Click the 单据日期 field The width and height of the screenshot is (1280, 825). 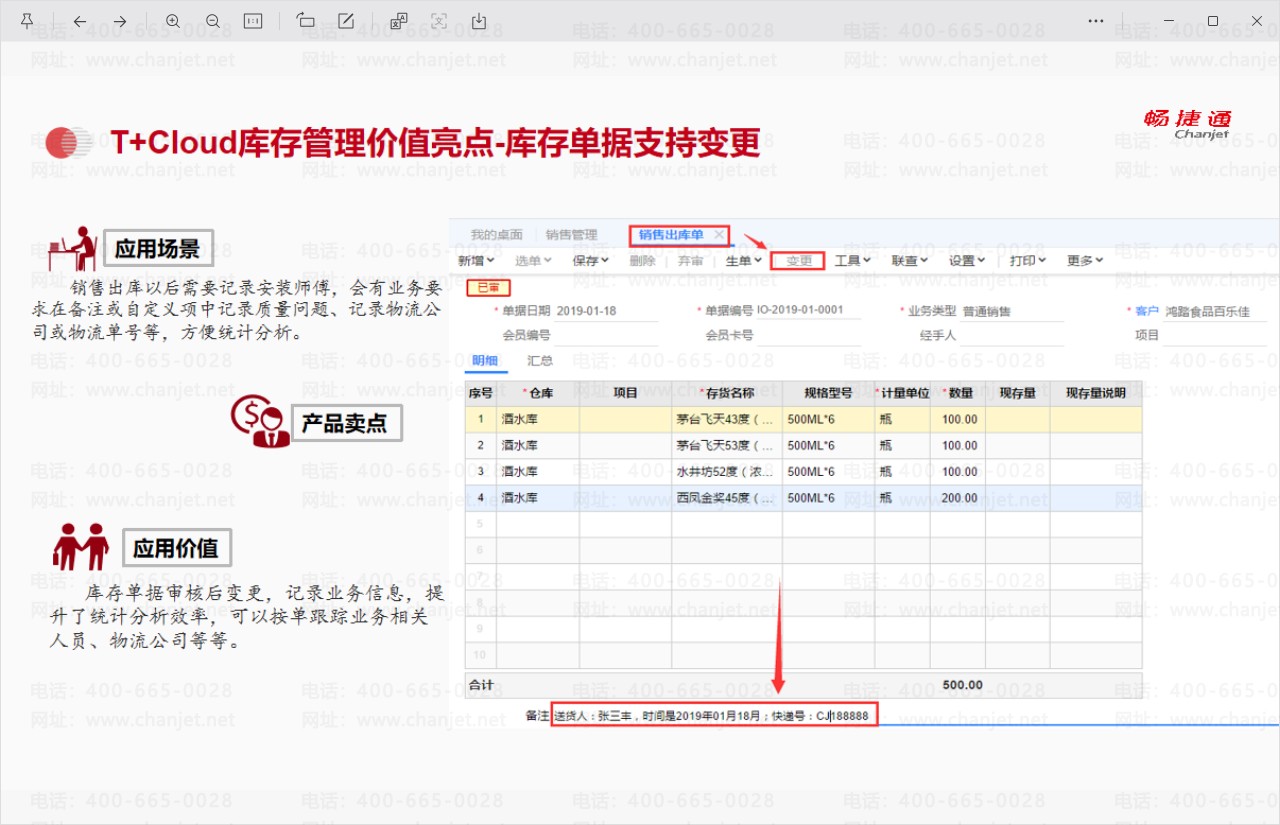point(607,311)
